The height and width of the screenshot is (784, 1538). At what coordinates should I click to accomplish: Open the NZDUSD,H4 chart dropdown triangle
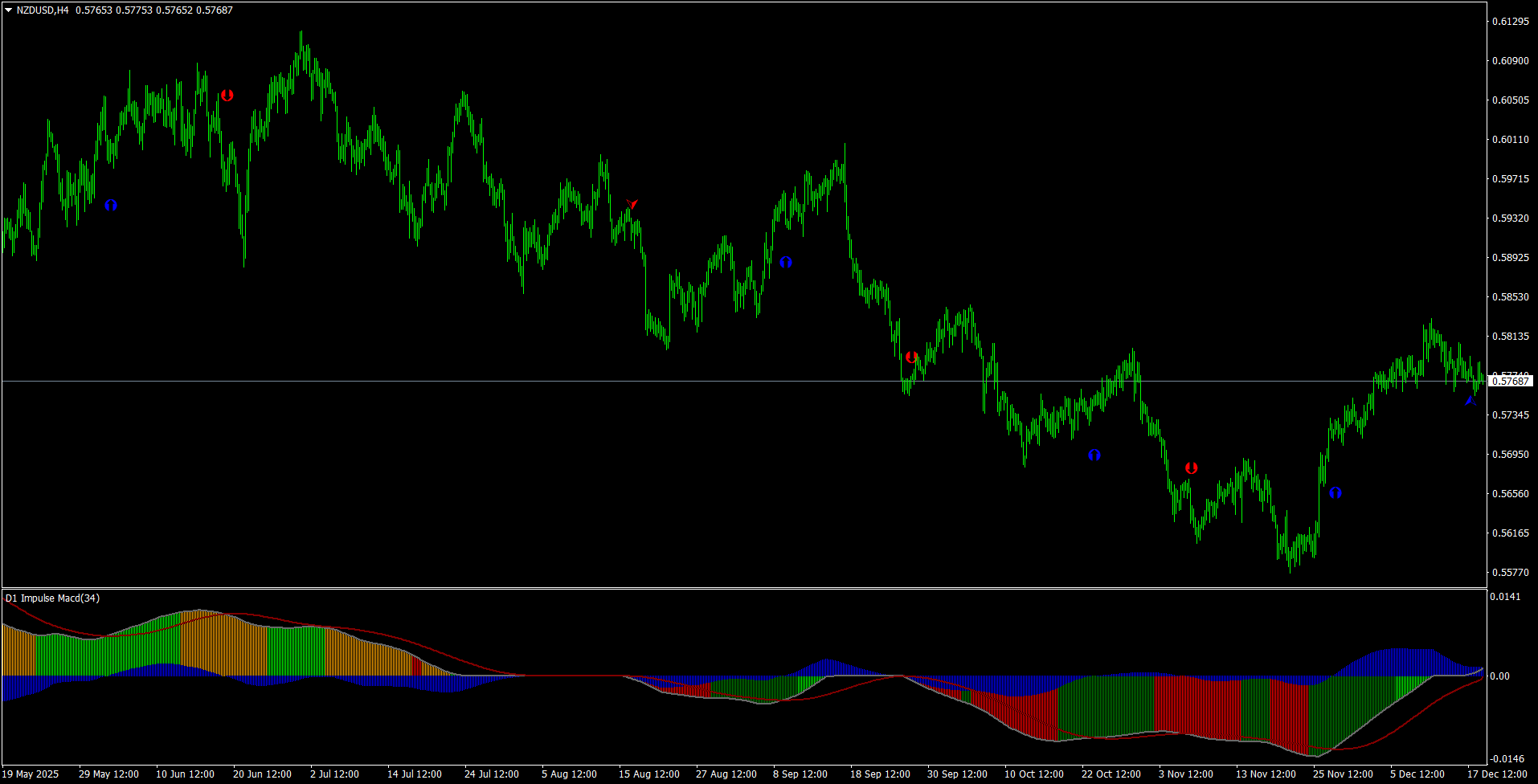pyautogui.click(x=8, y=10)
